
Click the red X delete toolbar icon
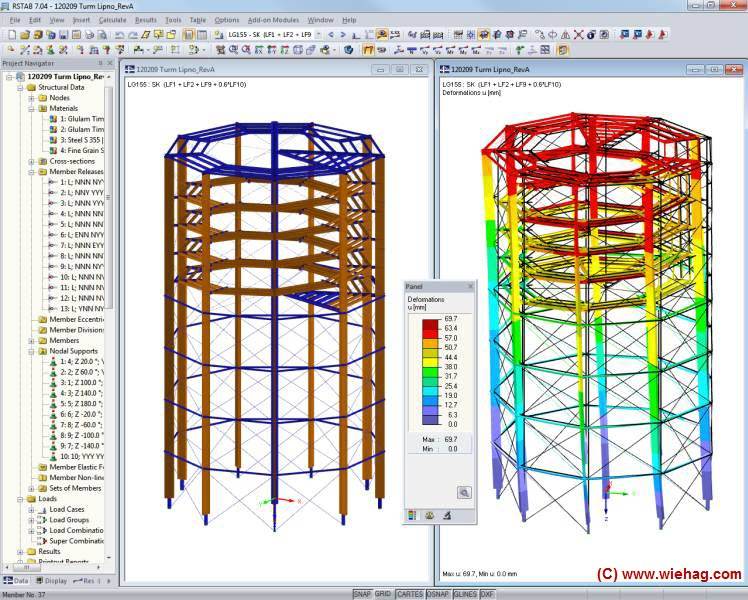click(x=578, y=34)
